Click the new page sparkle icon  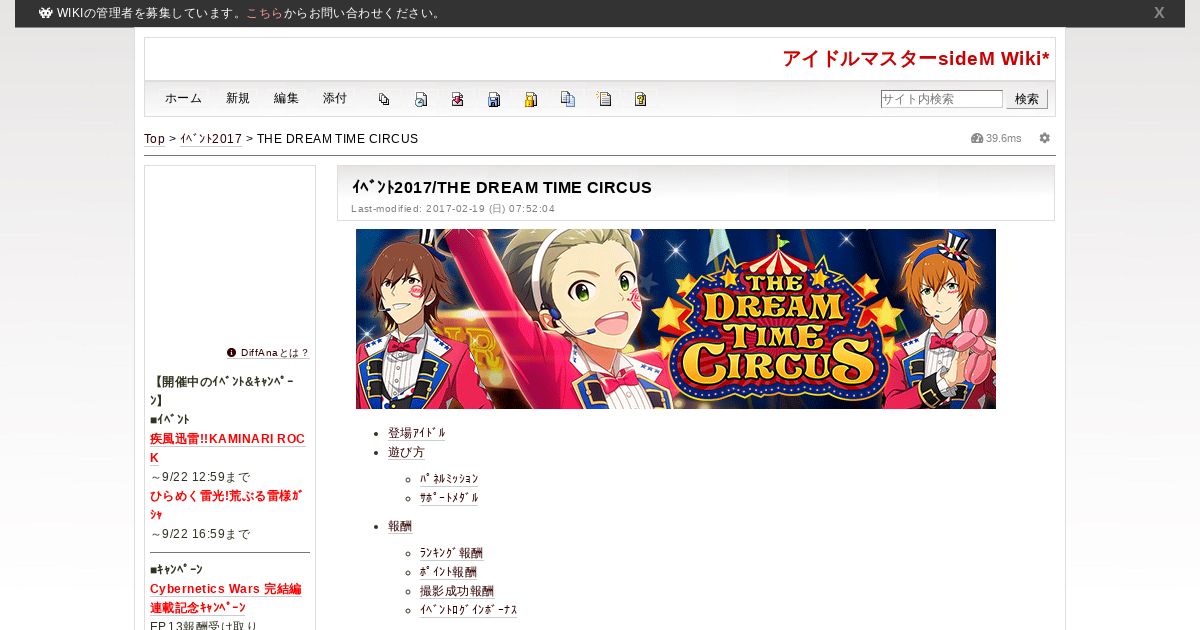tap(604, 99)
